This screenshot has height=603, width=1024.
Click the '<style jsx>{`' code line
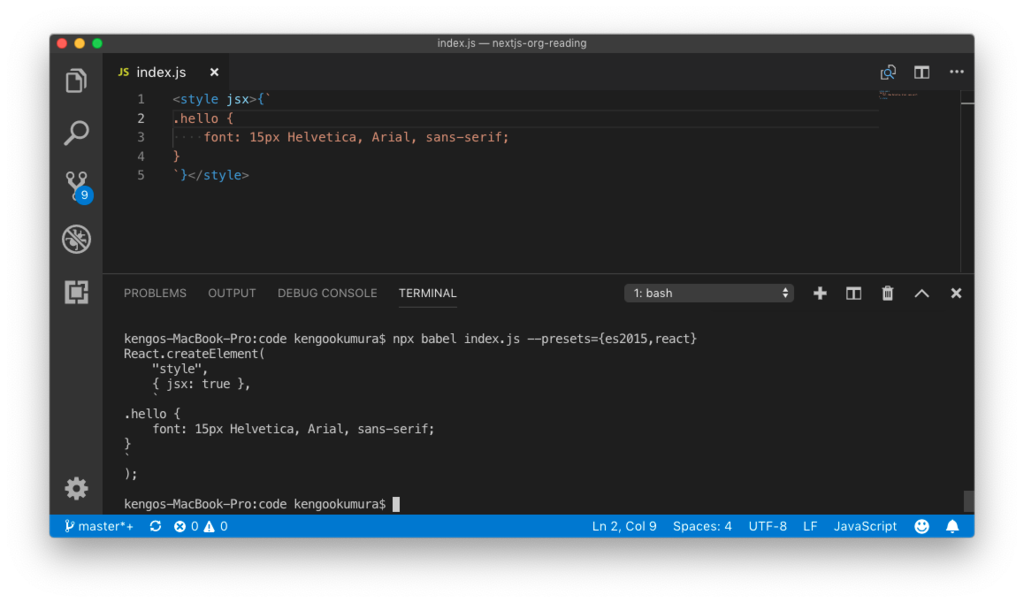[221, 99]
